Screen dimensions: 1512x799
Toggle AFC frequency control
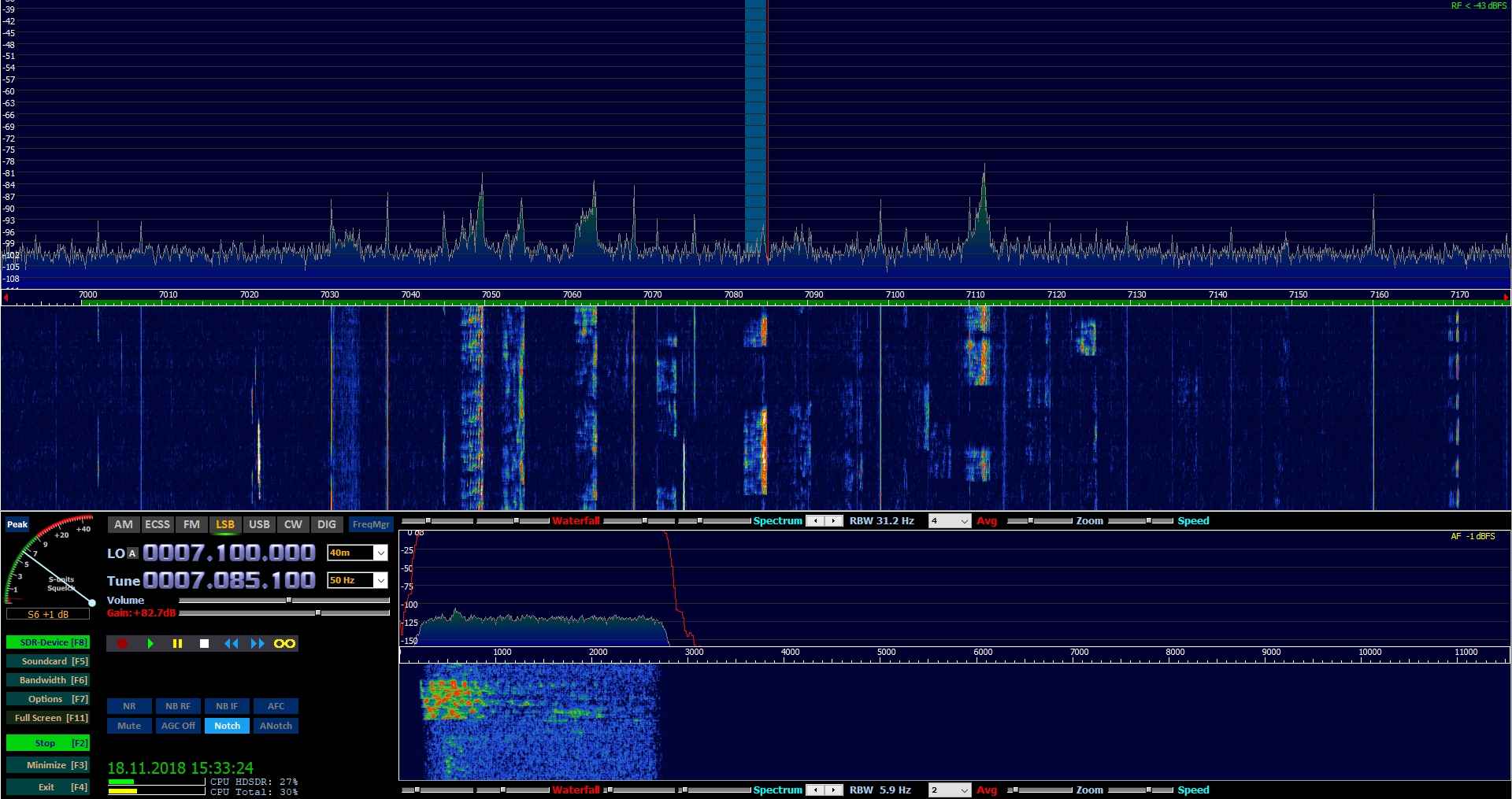276,706
